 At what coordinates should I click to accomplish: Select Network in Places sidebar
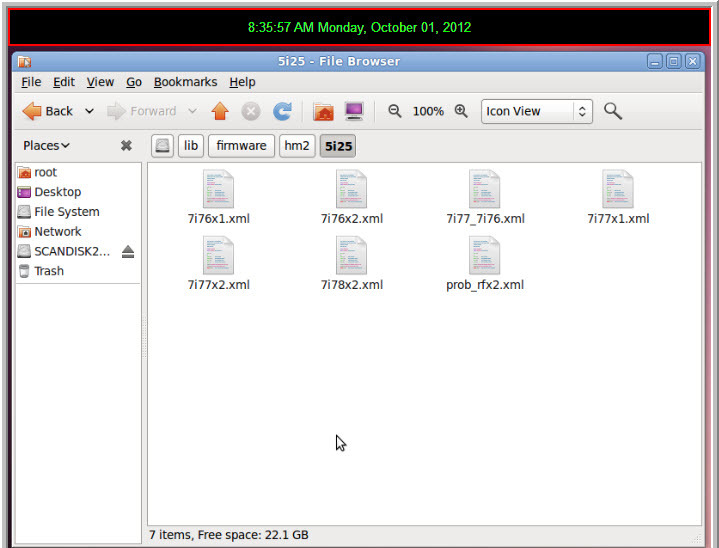pos(78,232)
